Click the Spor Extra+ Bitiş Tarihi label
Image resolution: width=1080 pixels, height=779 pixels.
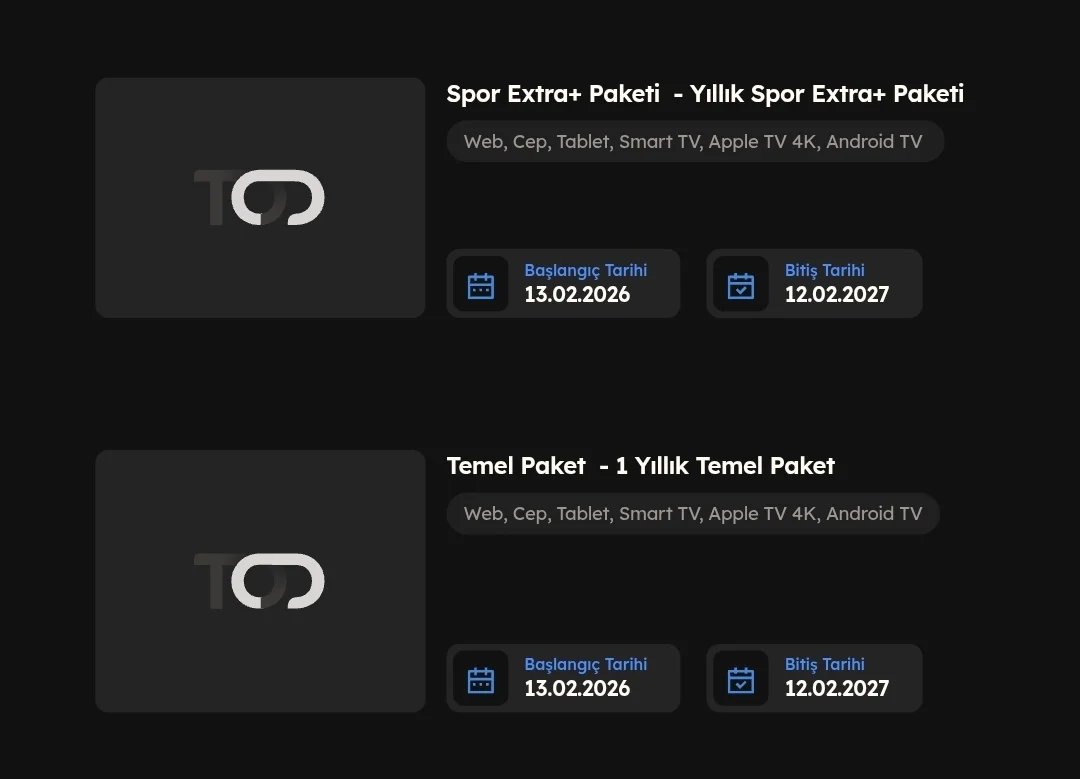tap(824, 270)
